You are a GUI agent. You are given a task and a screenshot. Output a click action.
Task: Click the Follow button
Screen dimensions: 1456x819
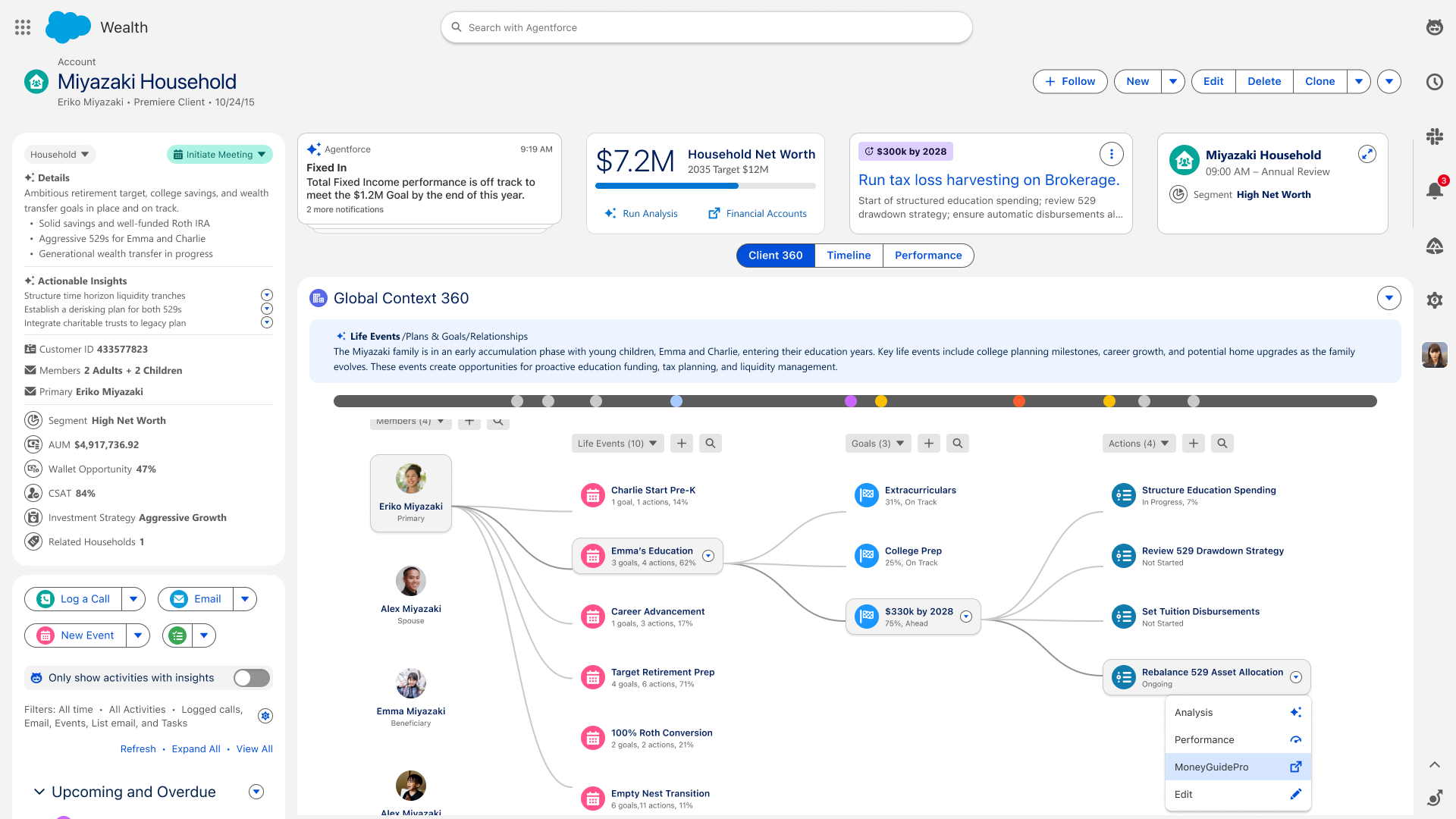click(x=1070, y=81)
